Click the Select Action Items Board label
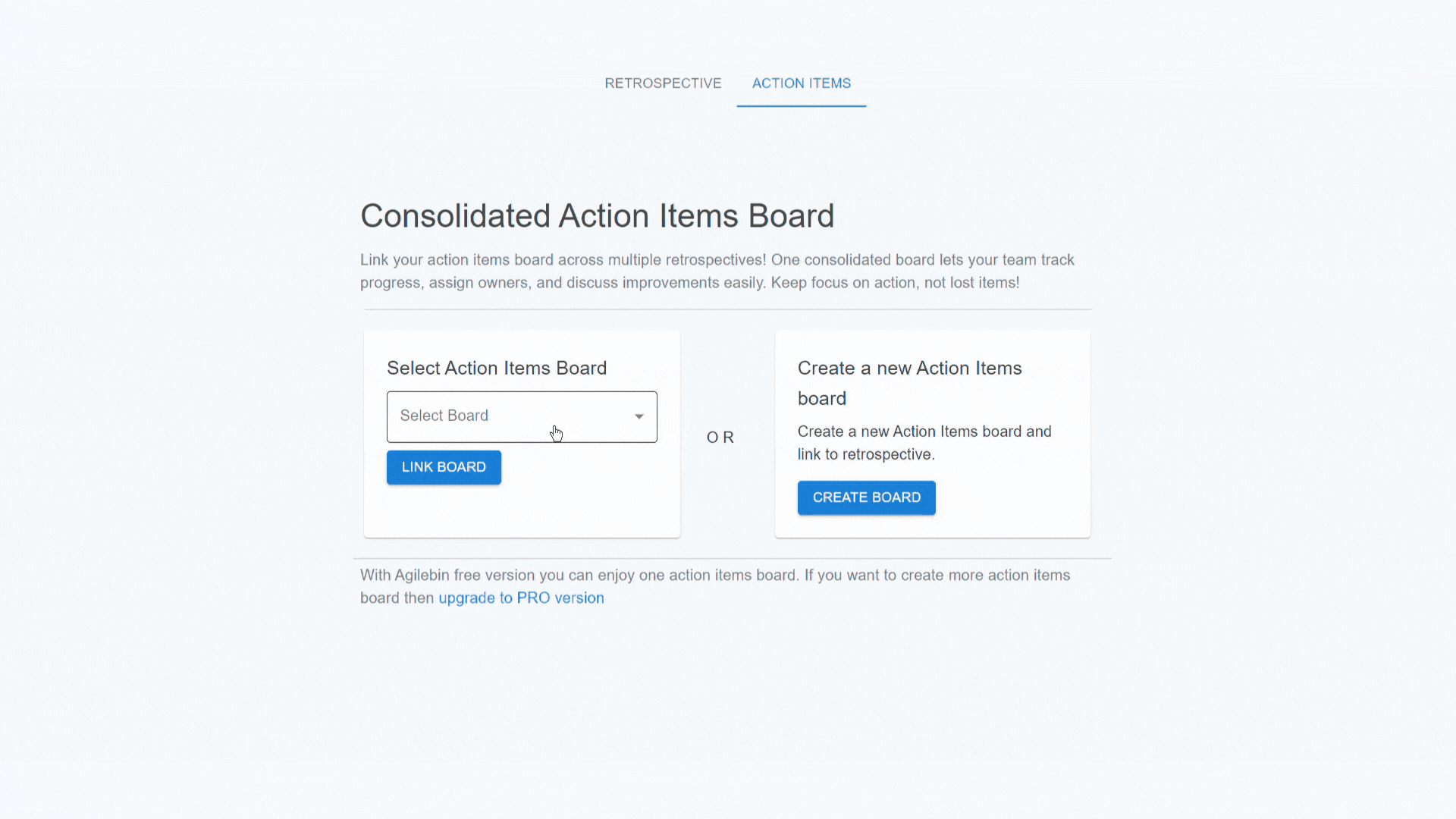1456x819 pixels. [497, 368]
